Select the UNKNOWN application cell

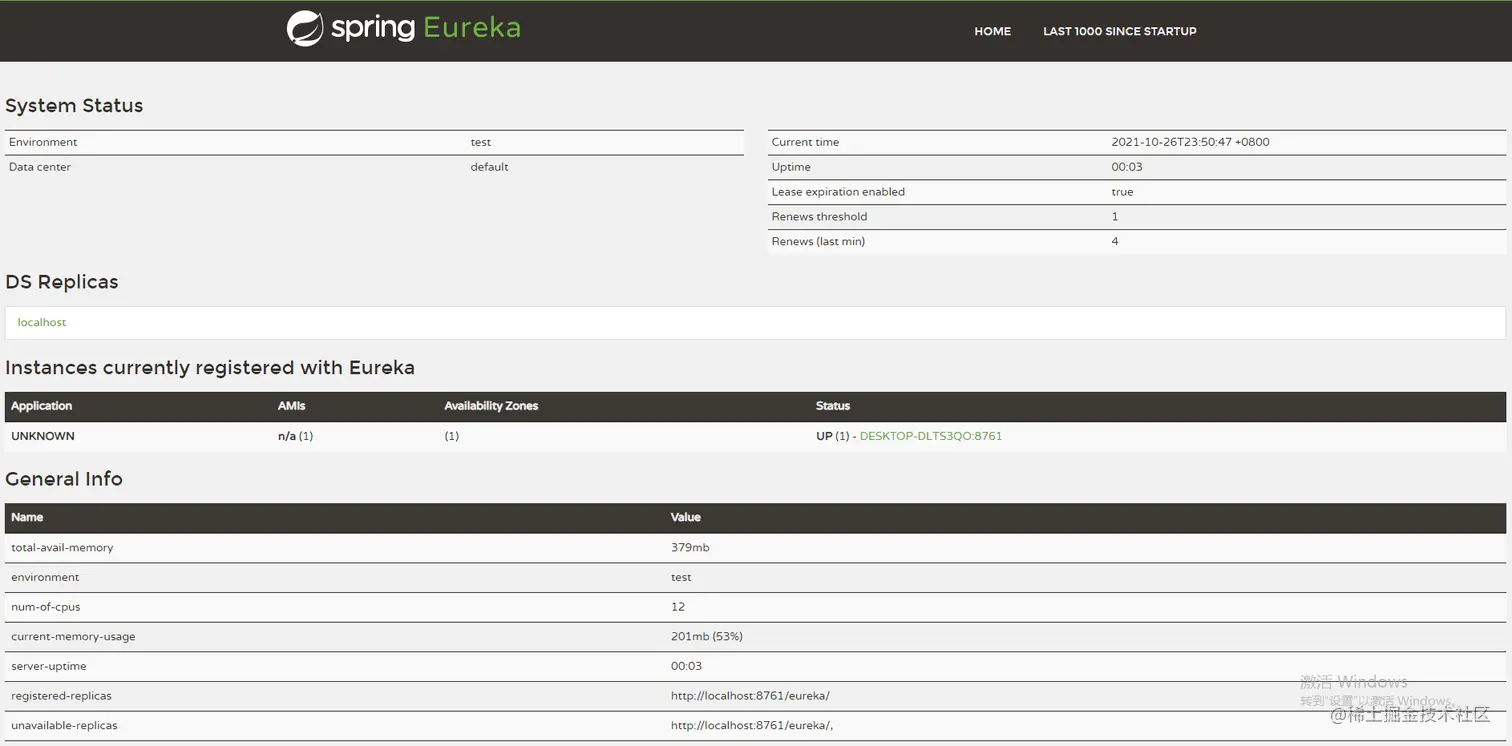click(x=43, y=436)
